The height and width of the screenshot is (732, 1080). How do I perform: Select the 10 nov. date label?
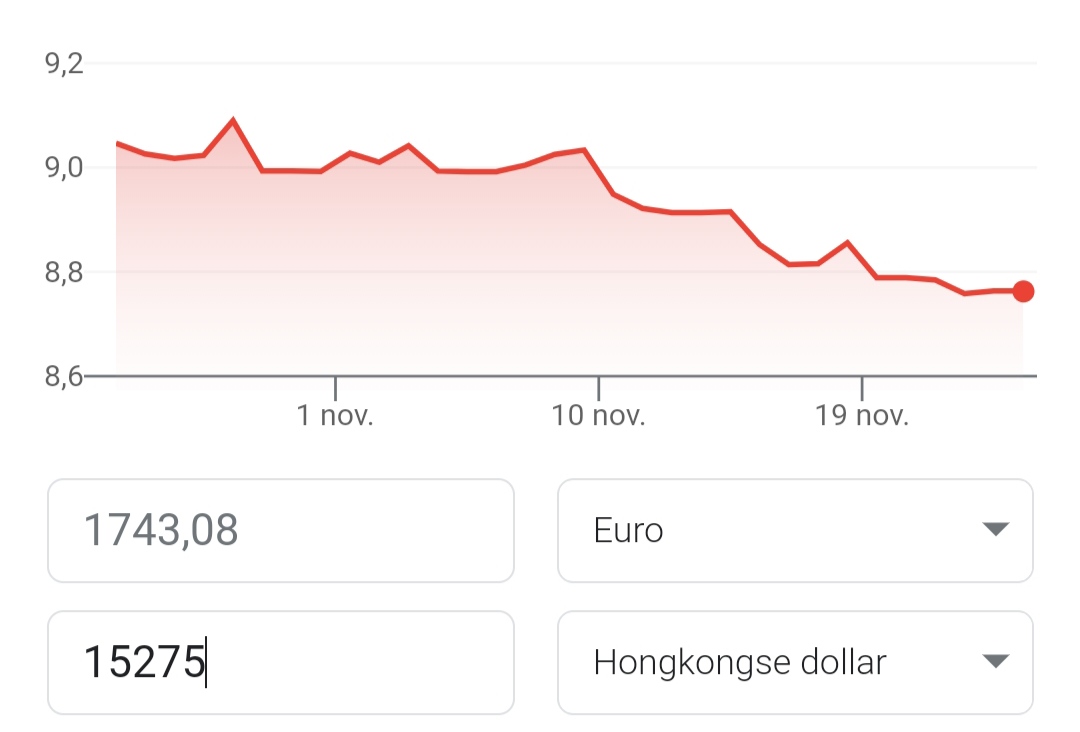598,416
